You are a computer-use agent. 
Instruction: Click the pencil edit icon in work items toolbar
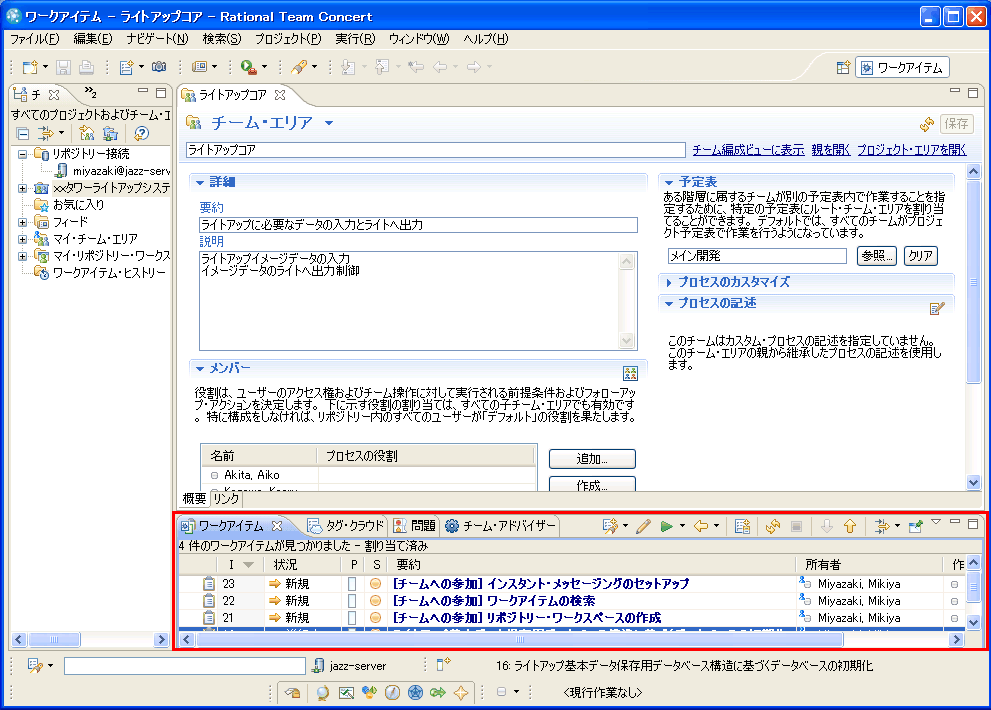(643, 526)
